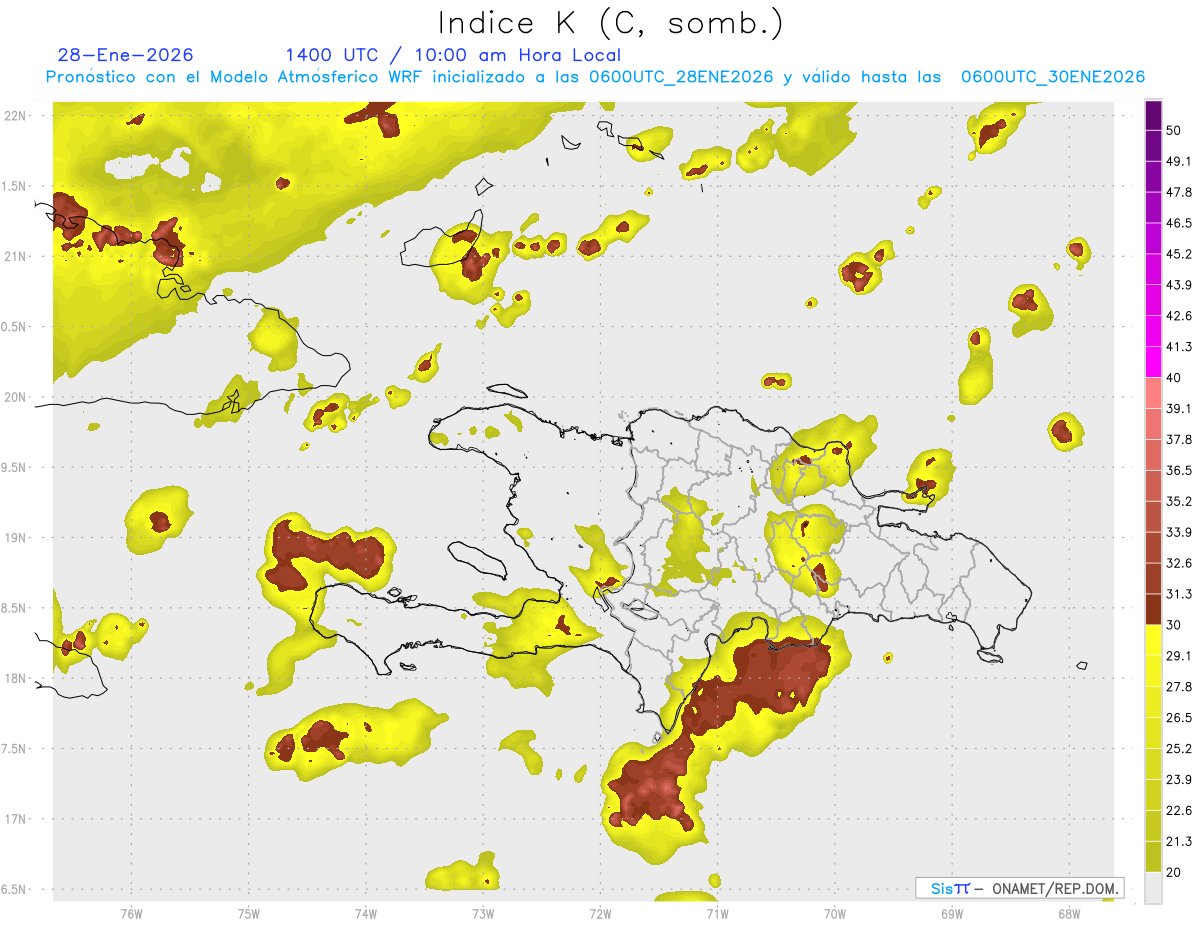Click the 'Pronóstico con el Modelo Atmosferico WRF' line
1200x927 pixels.
(x=595, y=77)
